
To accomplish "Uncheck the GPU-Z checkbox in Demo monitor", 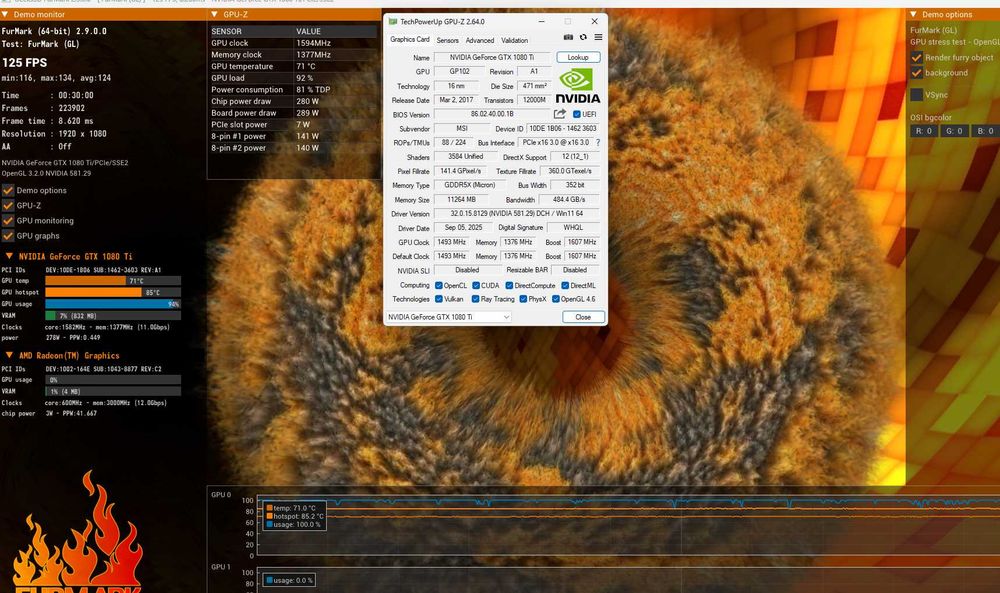I will [8, 205].
